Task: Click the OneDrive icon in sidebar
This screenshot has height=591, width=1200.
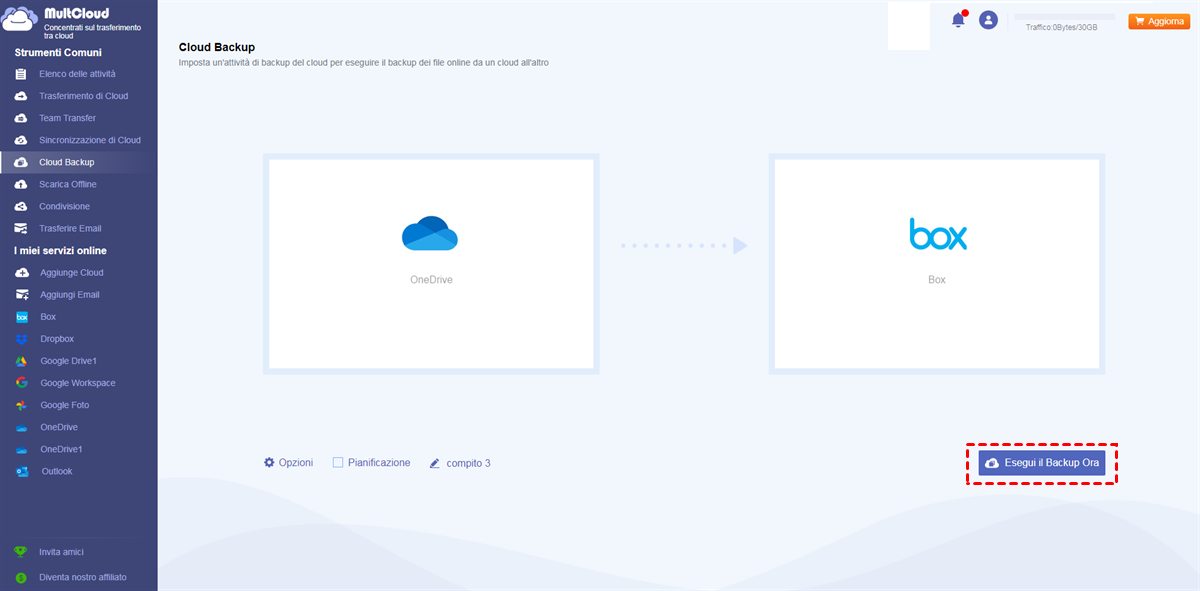Action: point(21,427)
